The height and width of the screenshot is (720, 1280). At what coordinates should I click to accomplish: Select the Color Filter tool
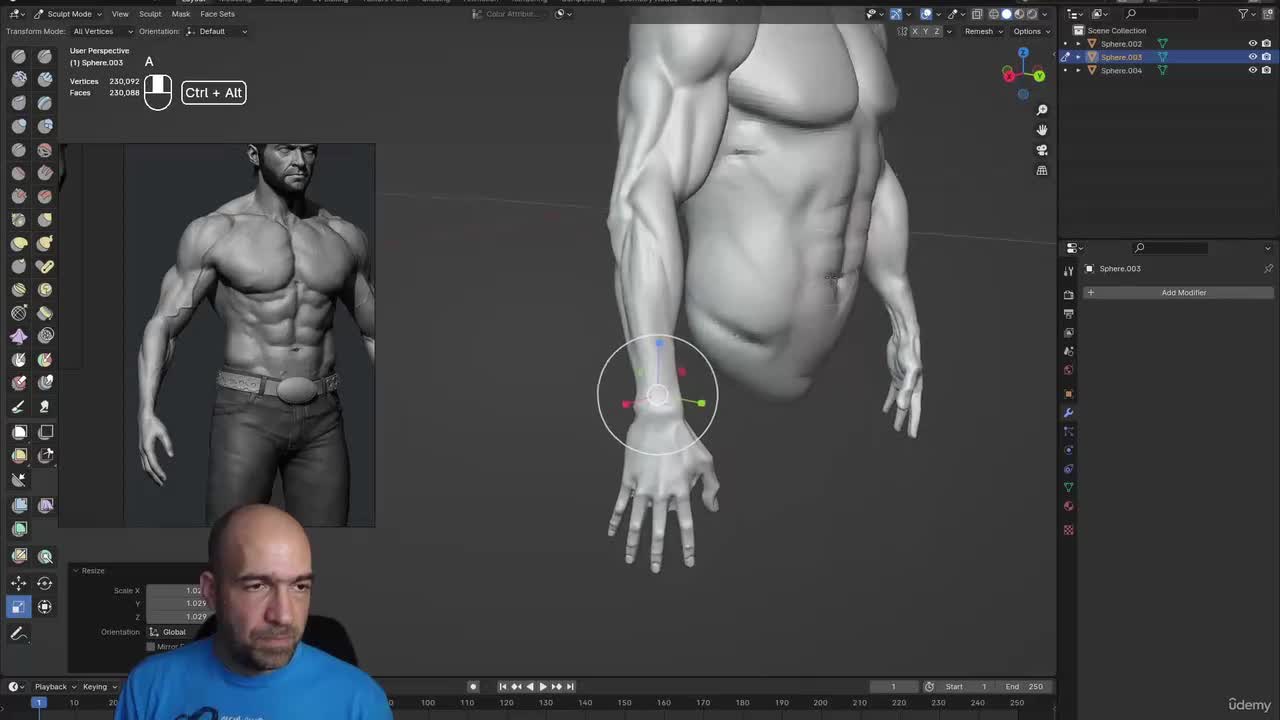pos(19,529)
